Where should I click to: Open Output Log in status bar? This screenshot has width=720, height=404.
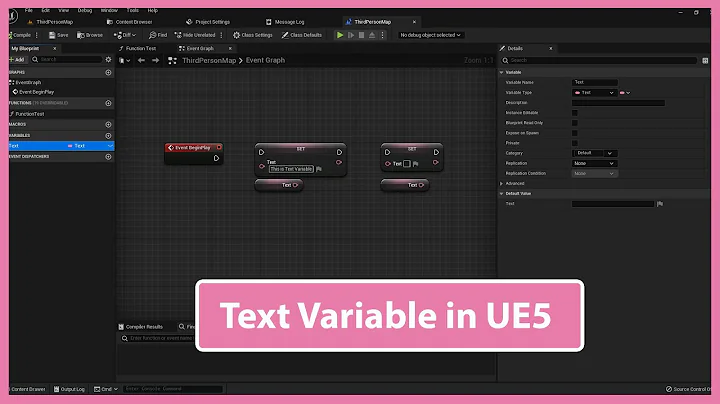[x=69, y=389]
